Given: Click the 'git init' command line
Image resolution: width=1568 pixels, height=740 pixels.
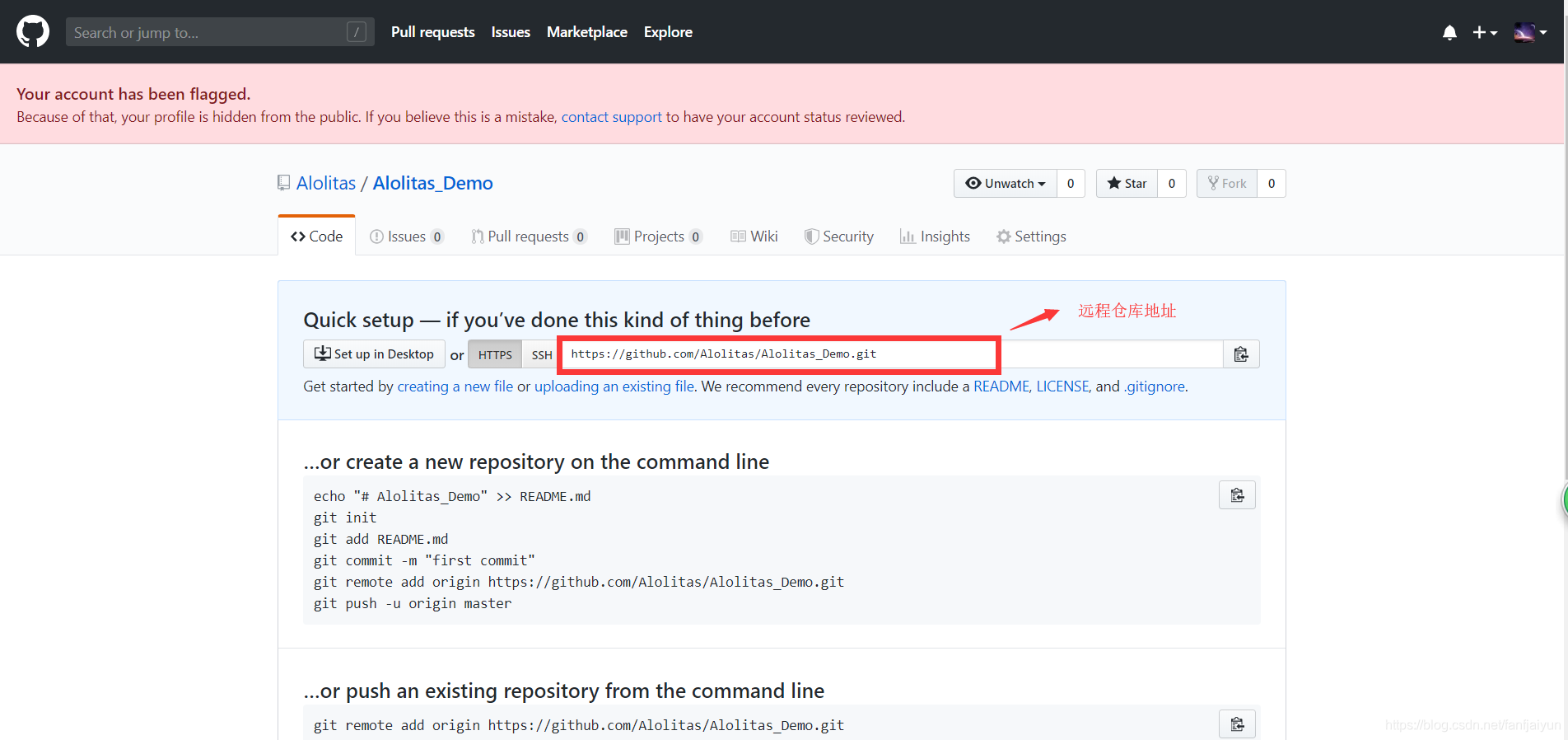Looking at the screenshot, I should [345, 518].
